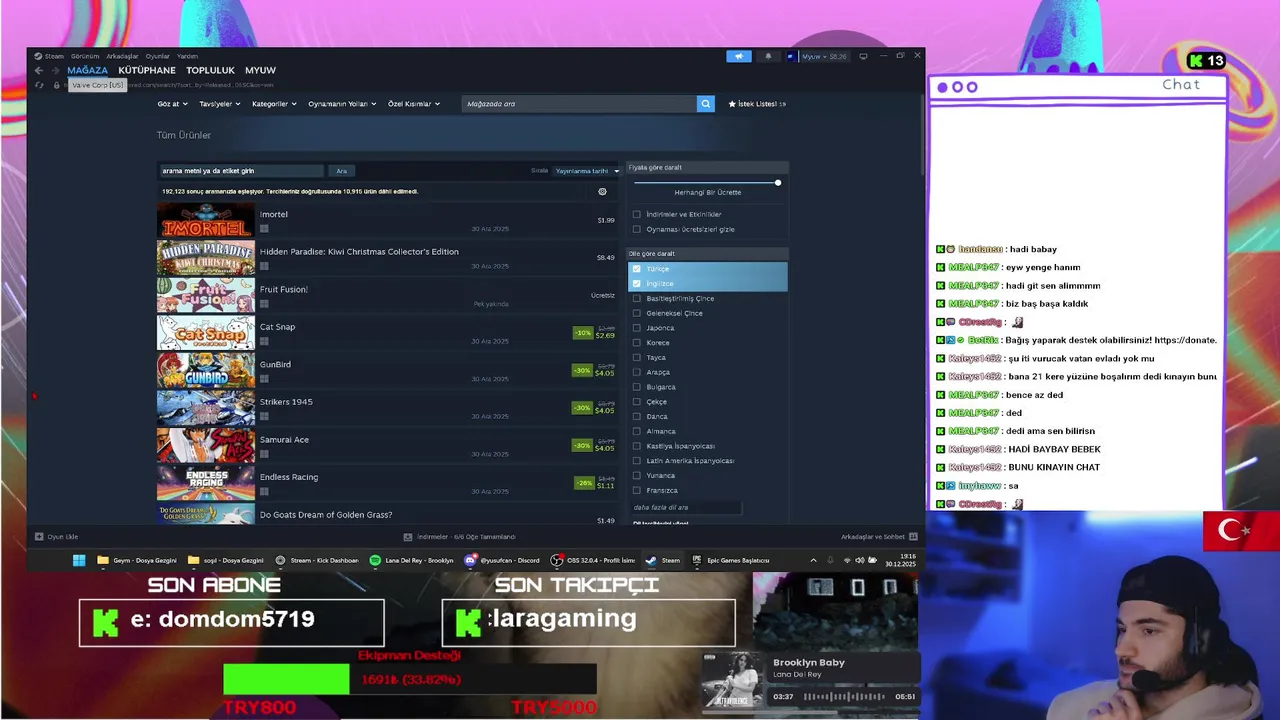This screenshot has width=1280, height=720.
Task: Open Myuw account balance dropdown
Action: tap(818, 56)
